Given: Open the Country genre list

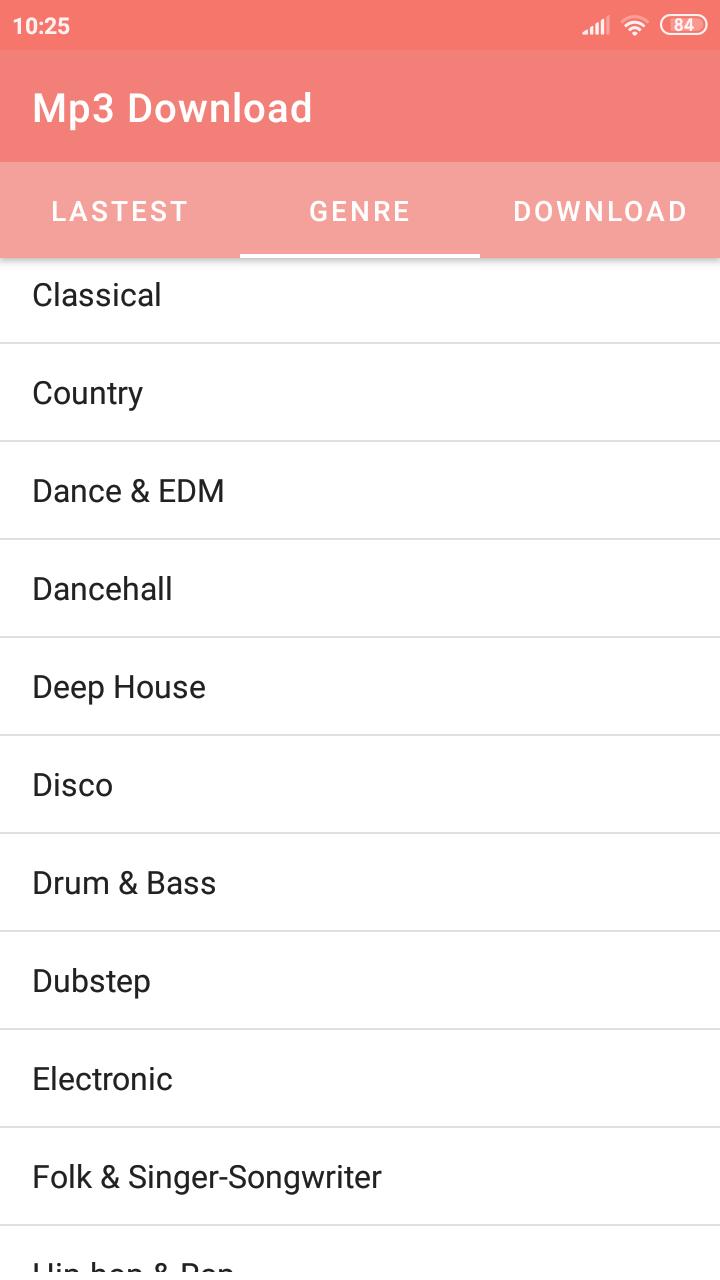Looking at the screenshot, I should [360, 393].
